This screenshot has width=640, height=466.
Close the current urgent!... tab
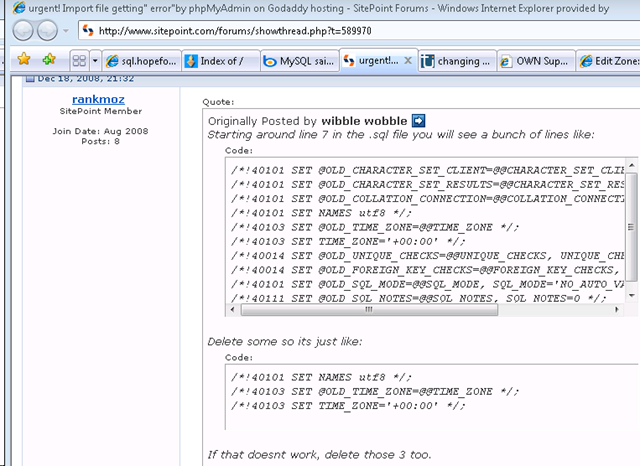pyautogui.click(x=407, y=60)
